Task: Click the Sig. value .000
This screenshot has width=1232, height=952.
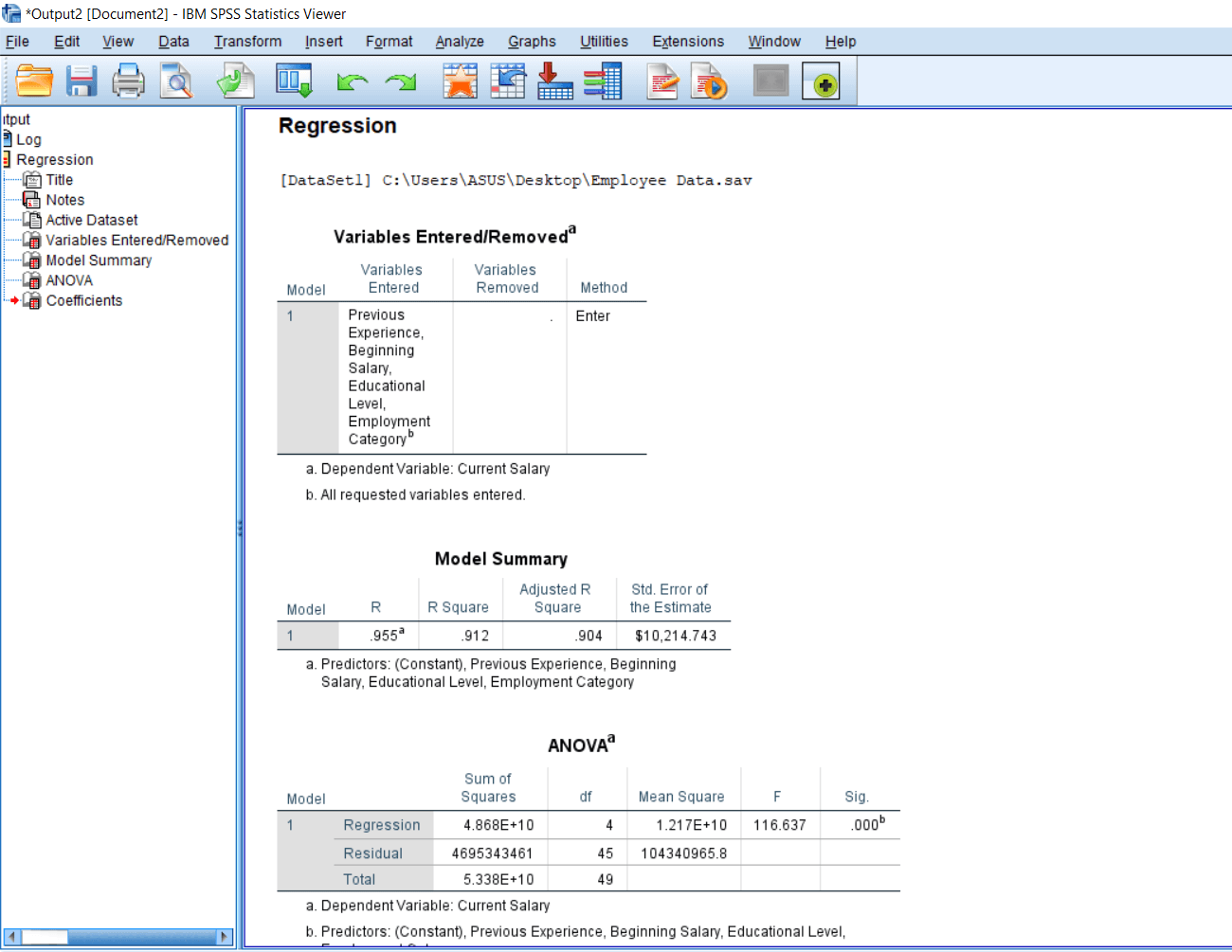Action: pos(867,824)
